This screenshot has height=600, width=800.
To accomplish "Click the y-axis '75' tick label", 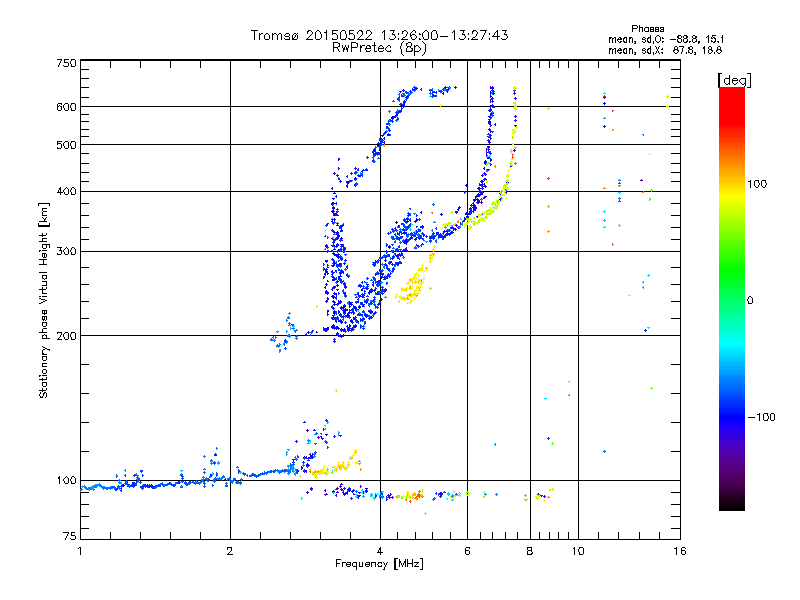I will [70, 536].
